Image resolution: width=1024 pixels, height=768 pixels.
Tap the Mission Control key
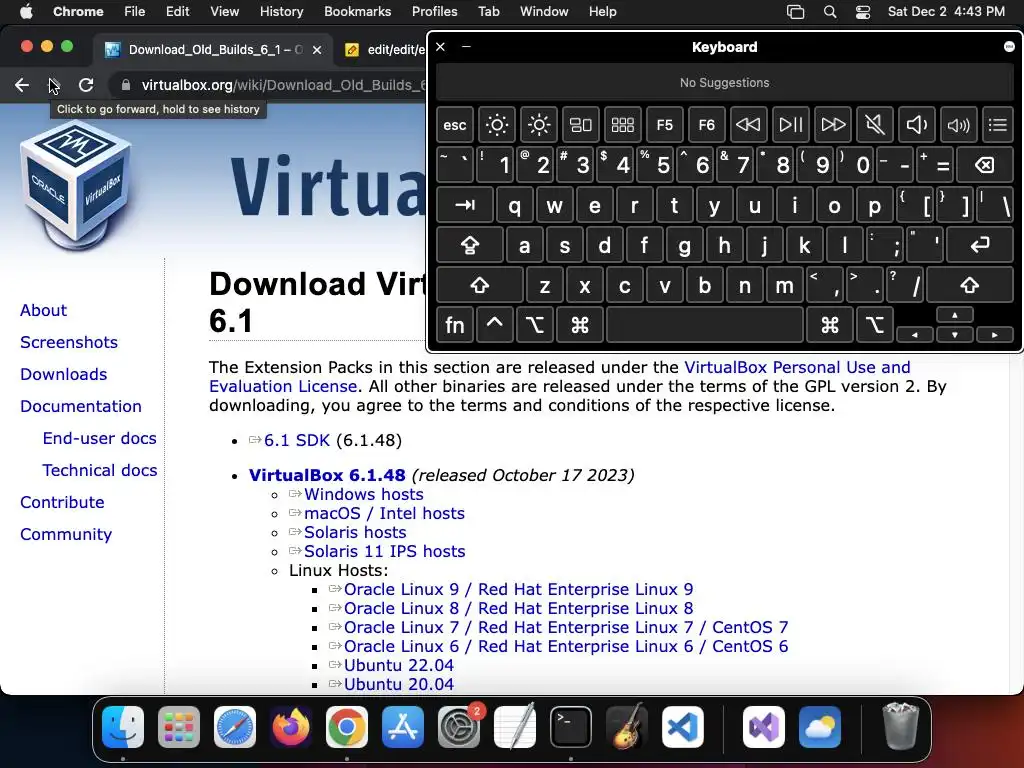[x=581, y=125]
